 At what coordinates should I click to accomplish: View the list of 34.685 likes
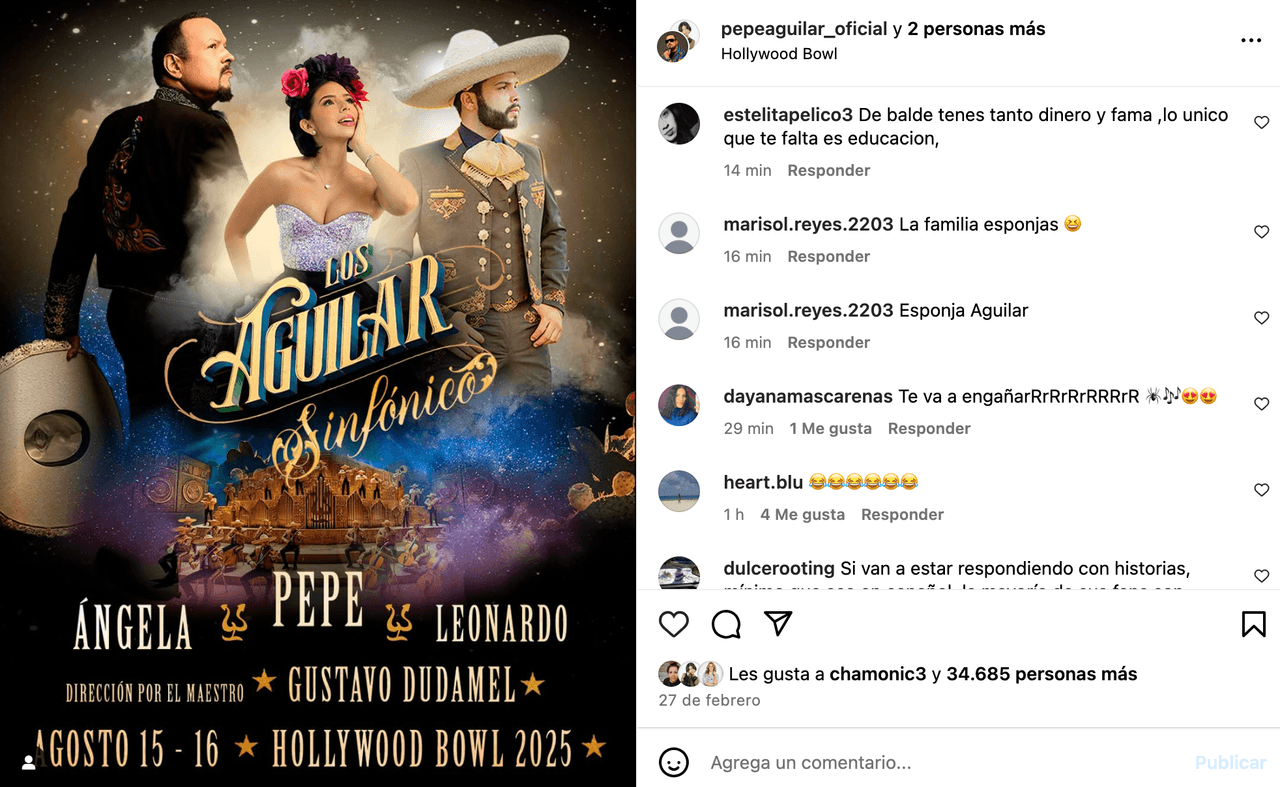[x=1042, y=674]
